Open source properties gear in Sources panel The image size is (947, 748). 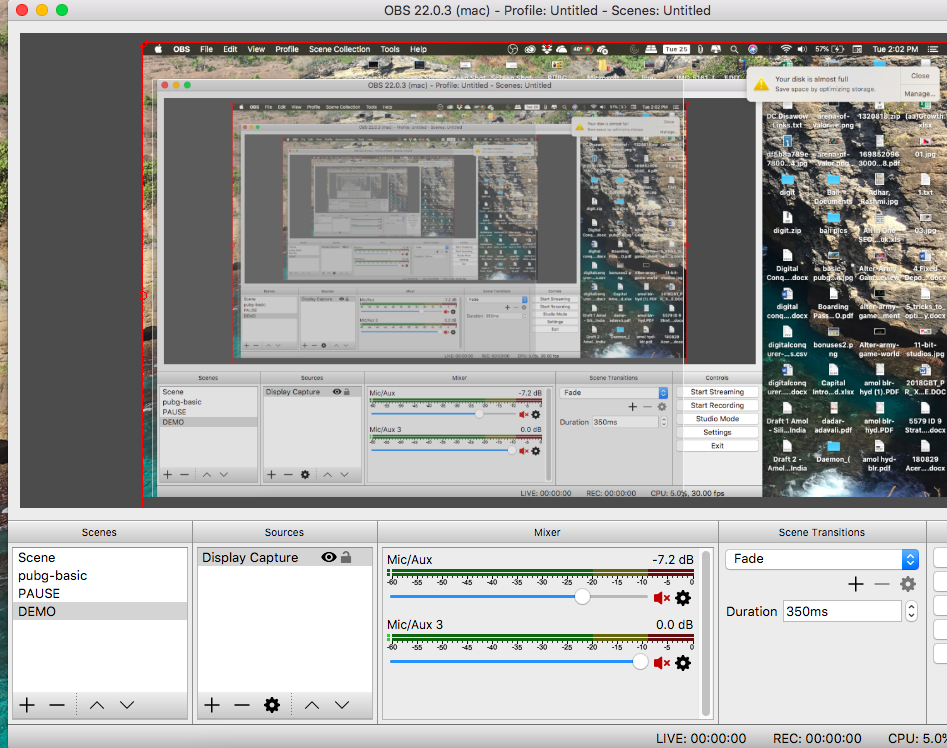(272, 705)
